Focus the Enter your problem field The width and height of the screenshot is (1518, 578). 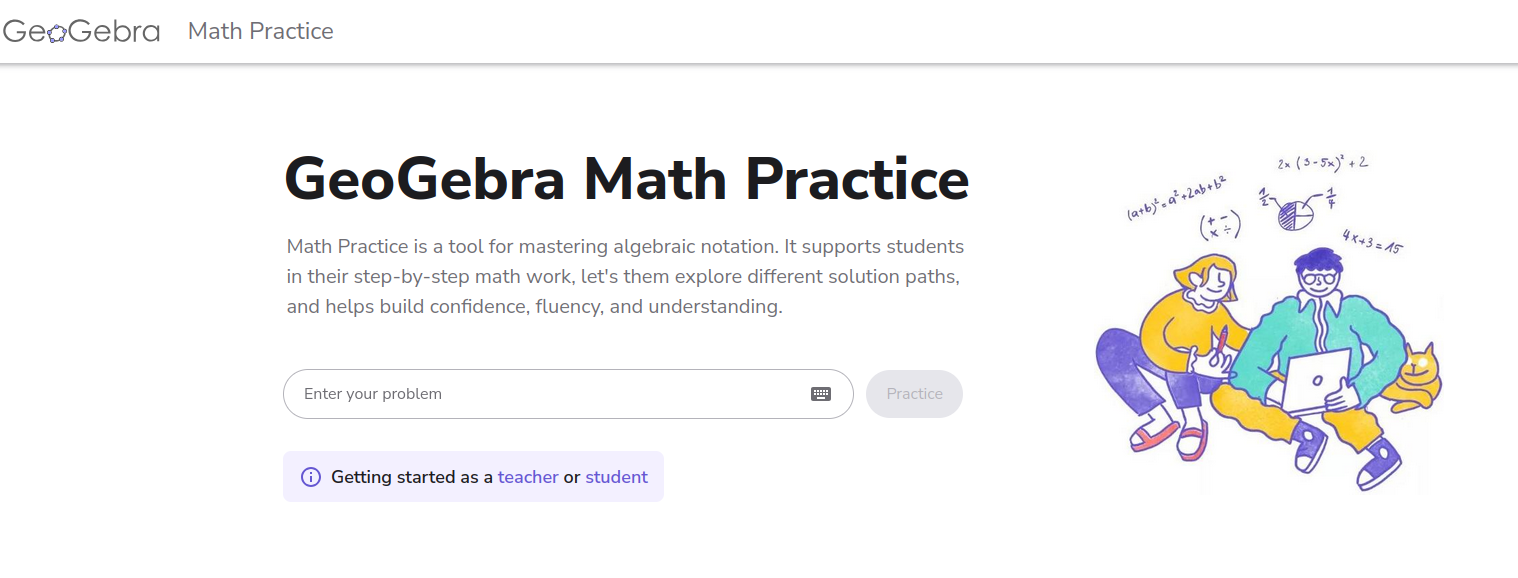coord(550,394)
